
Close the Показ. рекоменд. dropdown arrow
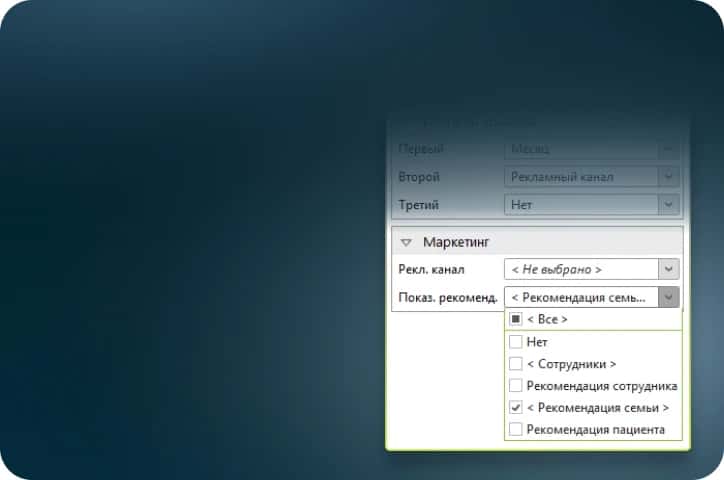(669, 297)
